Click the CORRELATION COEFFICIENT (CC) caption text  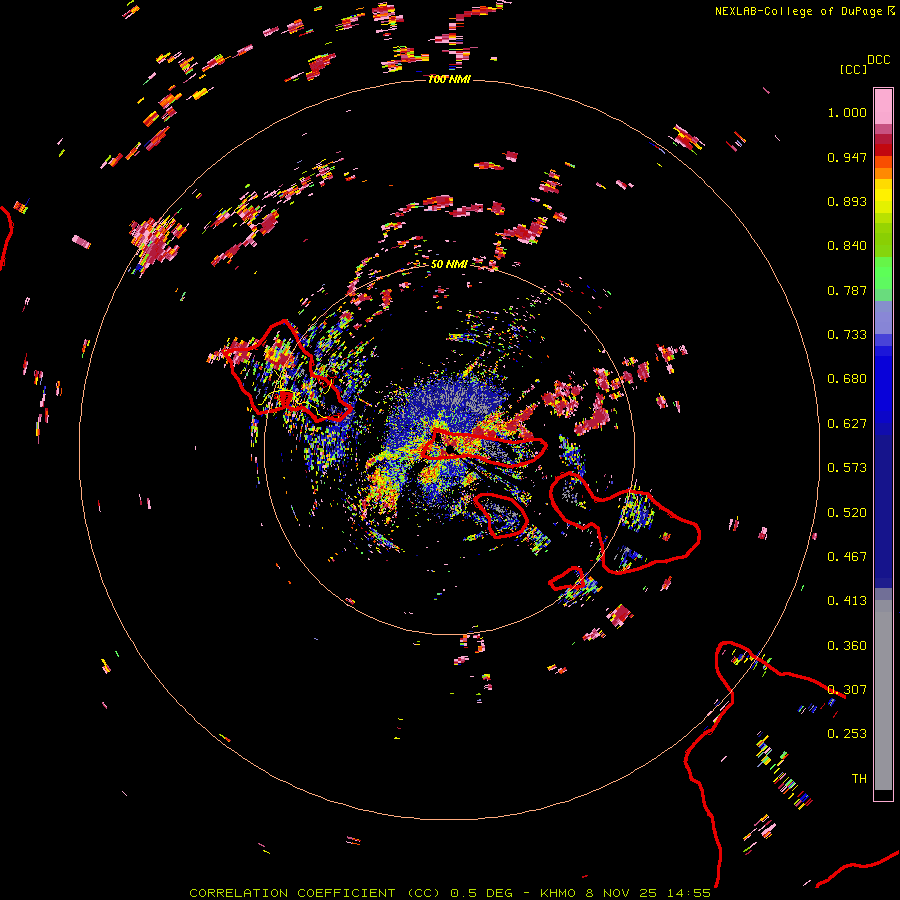(x=315, y=893)
